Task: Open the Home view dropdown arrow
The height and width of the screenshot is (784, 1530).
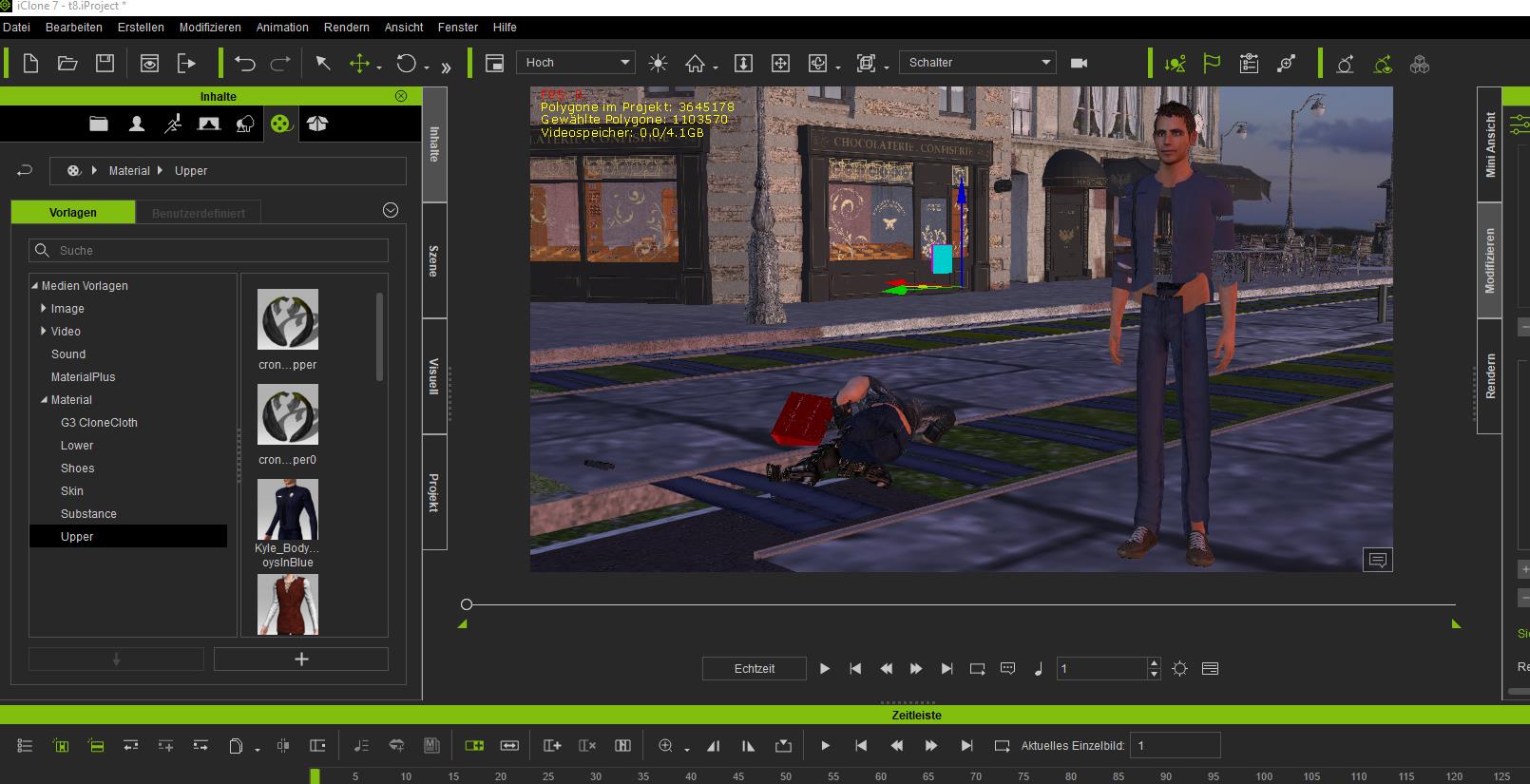Action: 716,67
